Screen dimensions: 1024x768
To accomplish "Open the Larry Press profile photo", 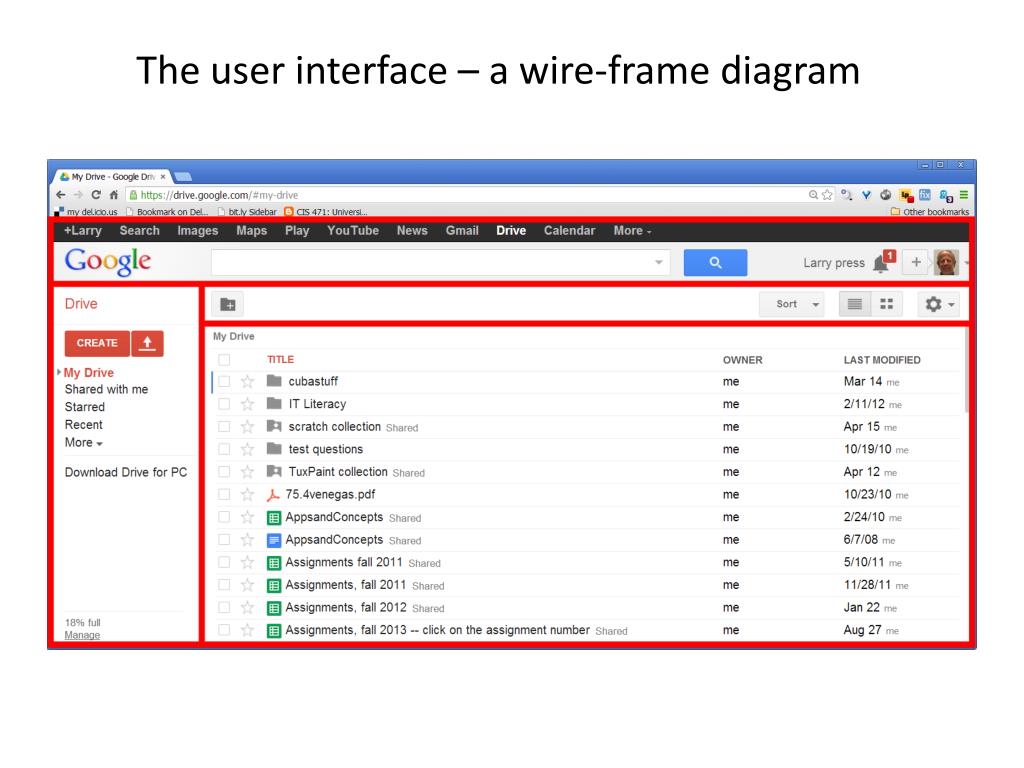I will click(946, 263).
